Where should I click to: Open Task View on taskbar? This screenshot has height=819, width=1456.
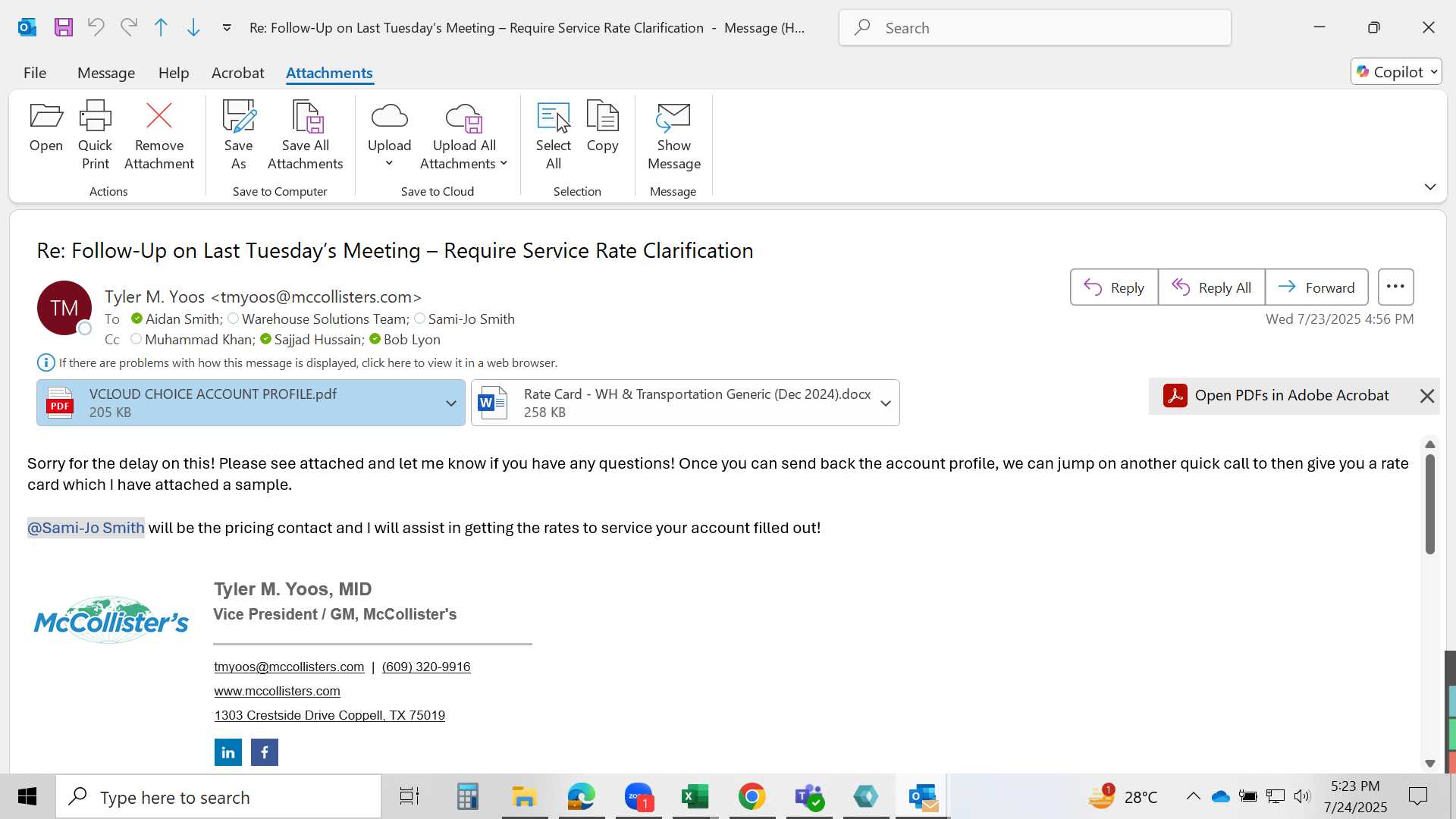pyautogui.click(x=409, y=797)
